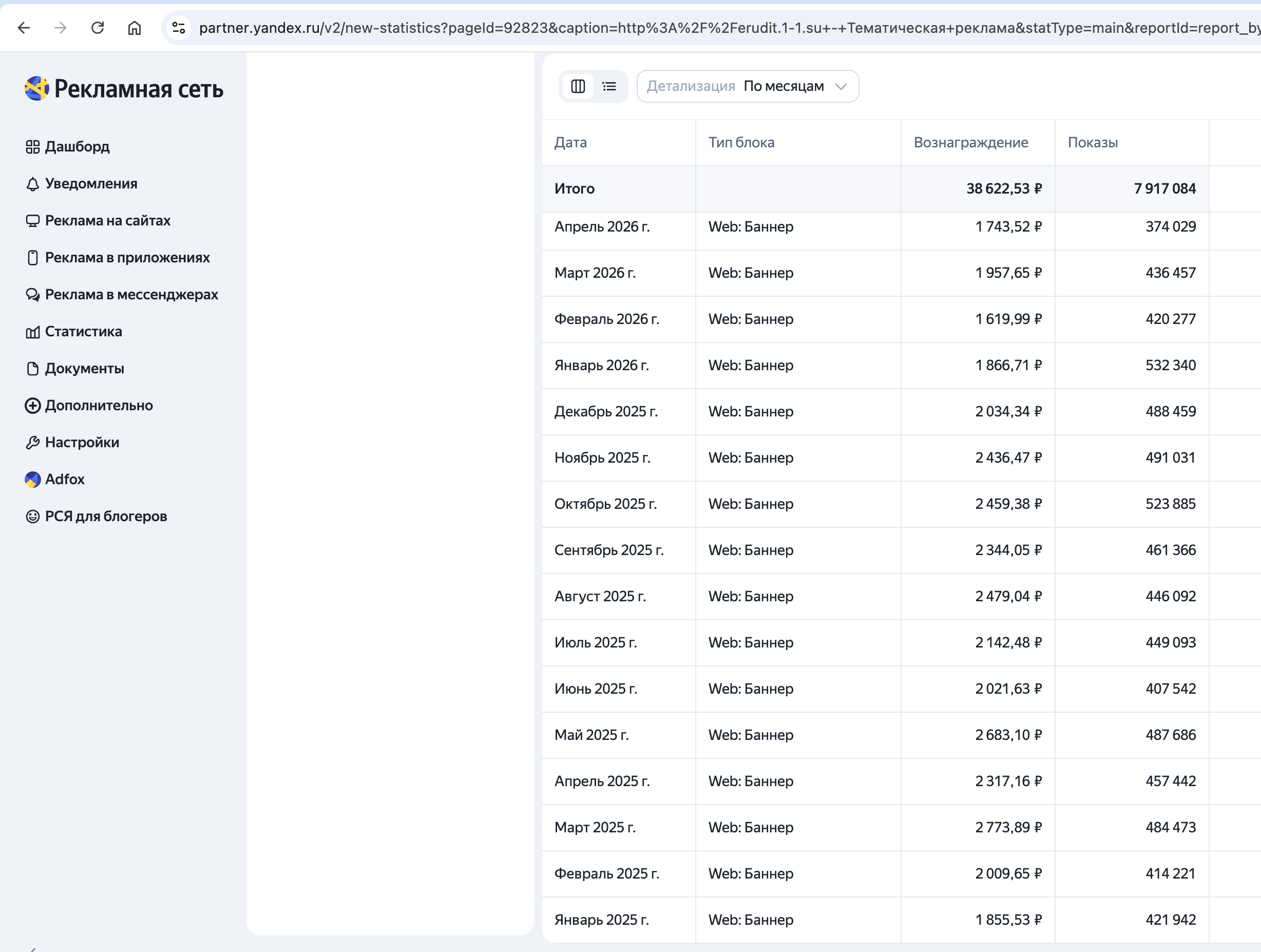Switch to column table view
Screen dimensions: 1261x952
point(578,86)
